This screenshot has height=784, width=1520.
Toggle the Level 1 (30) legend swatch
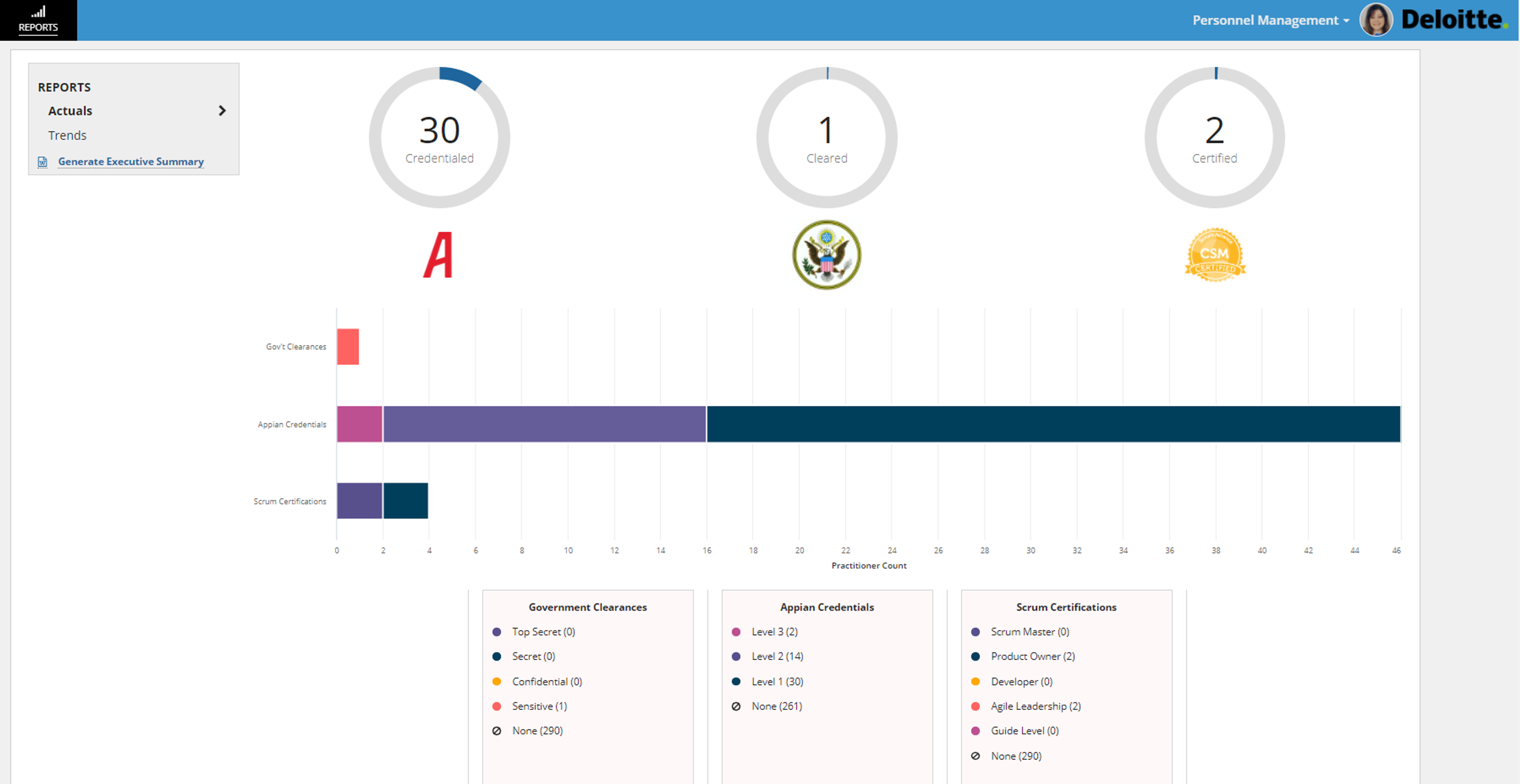[x=736, y=681]
